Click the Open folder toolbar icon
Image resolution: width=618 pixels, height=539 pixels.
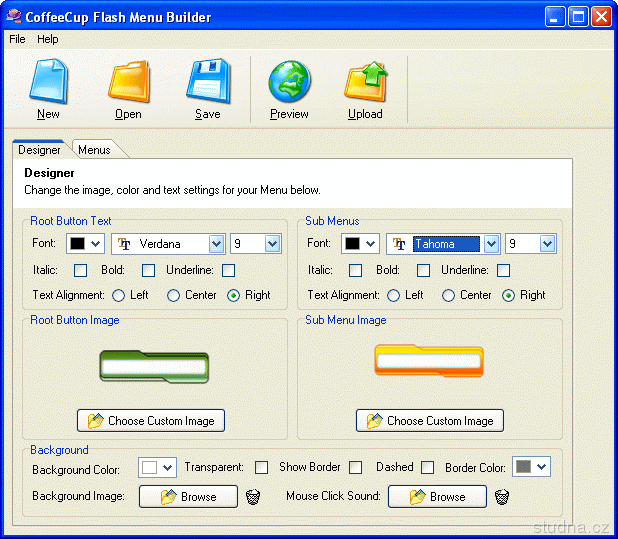pos(128,81)
